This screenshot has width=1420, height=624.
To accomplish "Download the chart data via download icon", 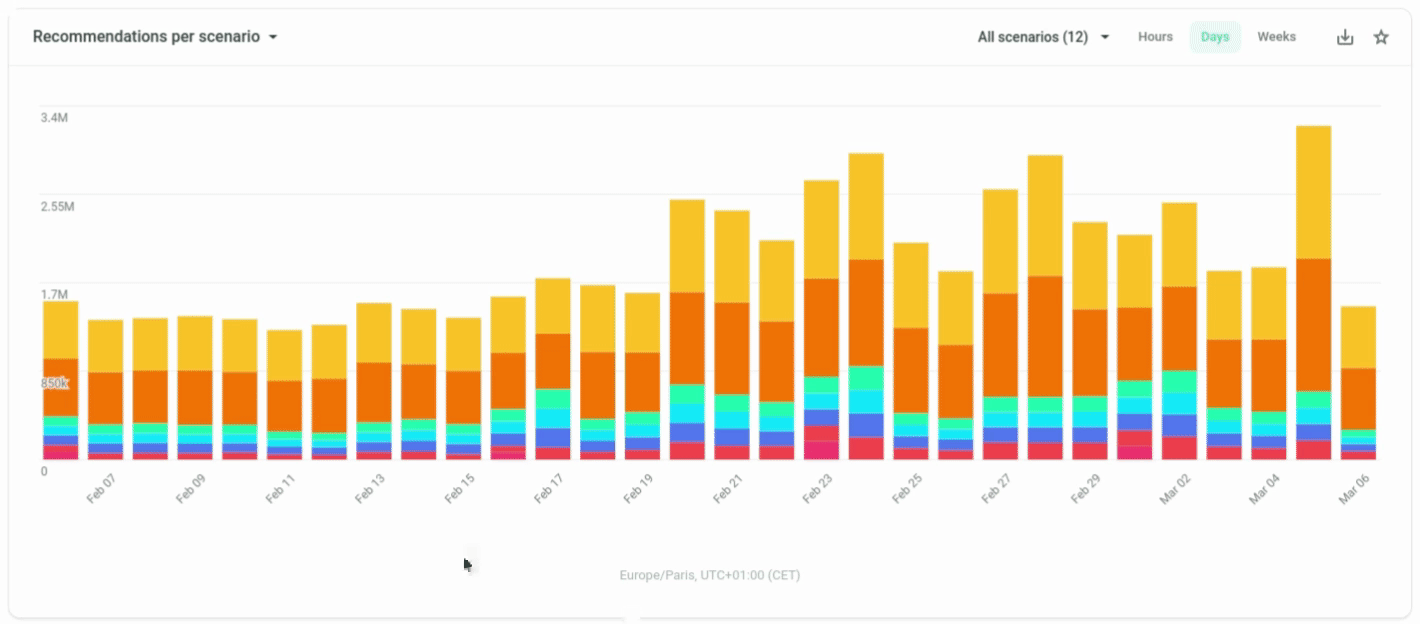I will coord(1345,37).
